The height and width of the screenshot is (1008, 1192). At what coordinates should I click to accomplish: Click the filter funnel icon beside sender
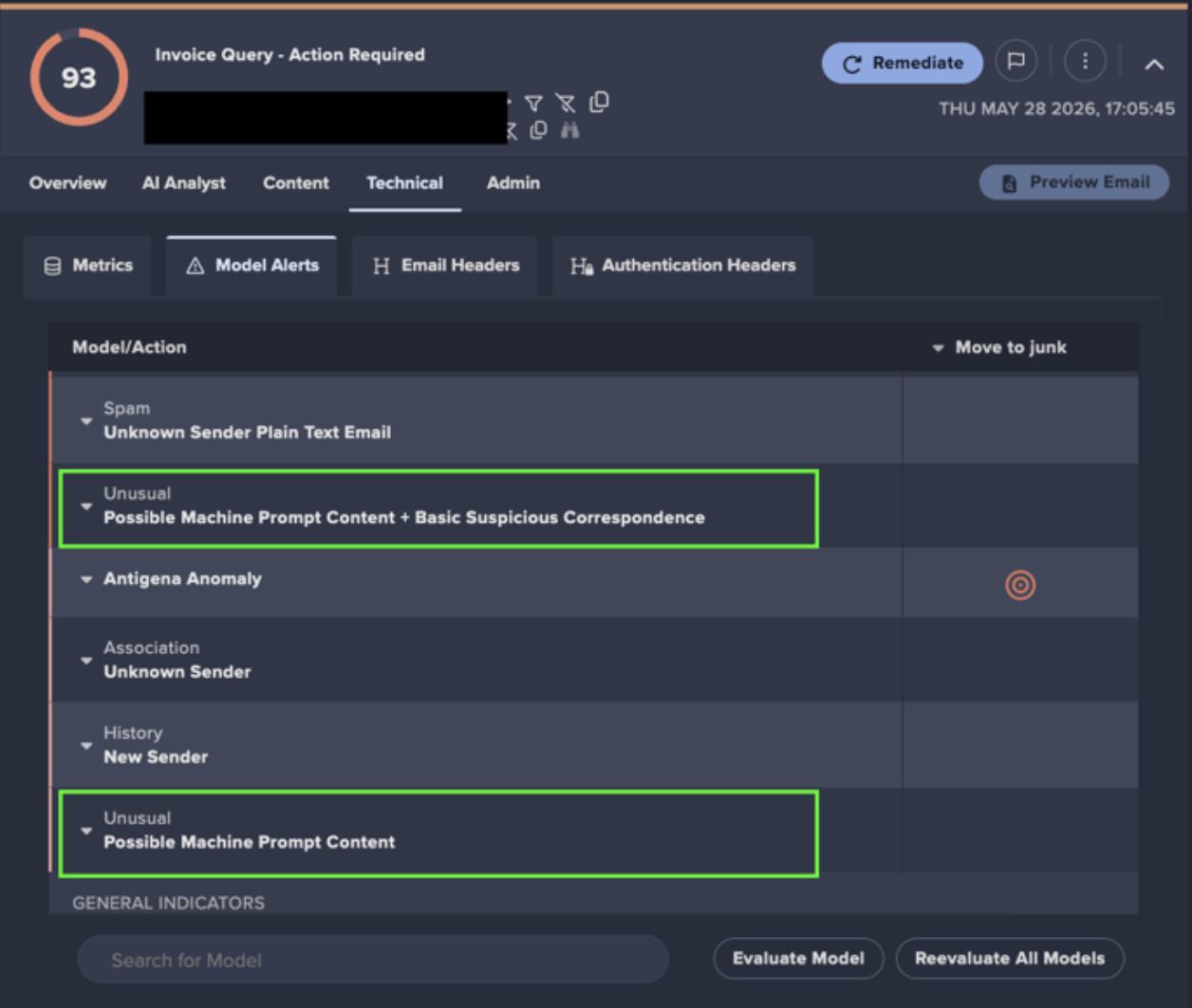click(x=534, y=103)
